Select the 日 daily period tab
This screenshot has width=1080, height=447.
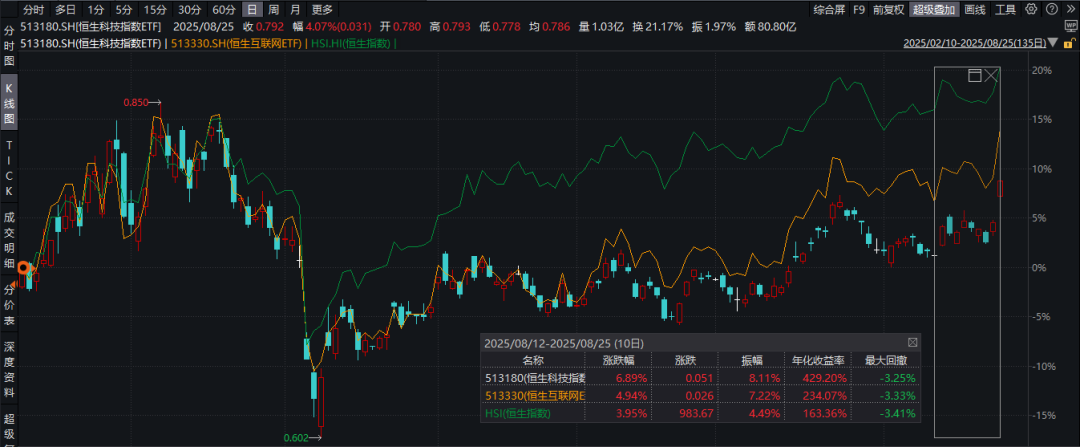tap(253, 10)
